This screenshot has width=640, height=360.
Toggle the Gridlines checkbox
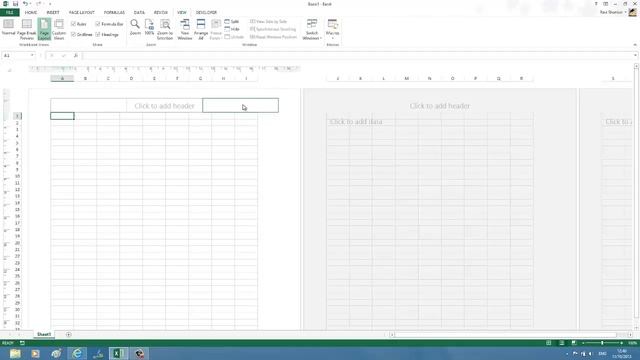coord(82,35)
